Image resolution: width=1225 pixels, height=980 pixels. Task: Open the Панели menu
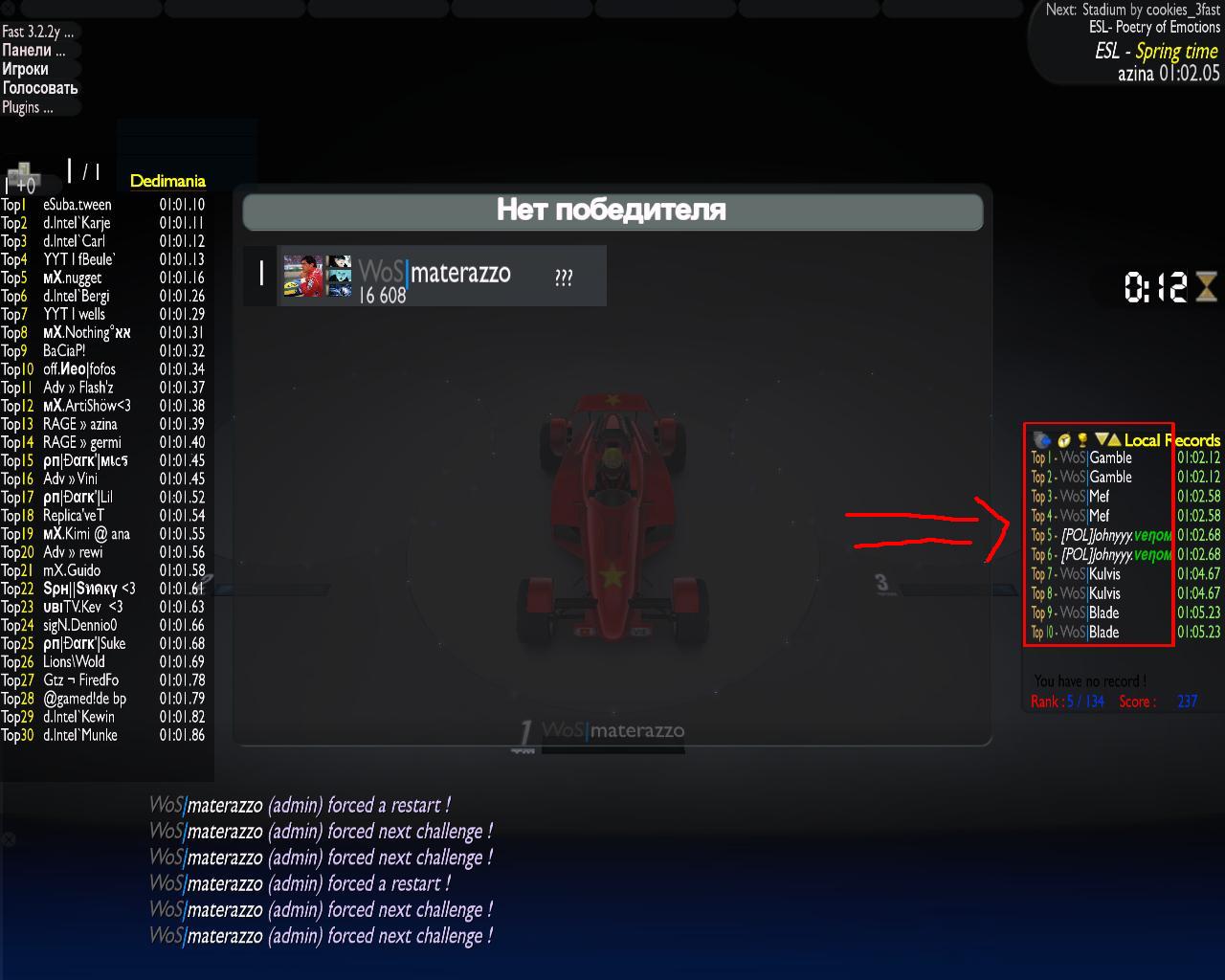tap(34, 50)
